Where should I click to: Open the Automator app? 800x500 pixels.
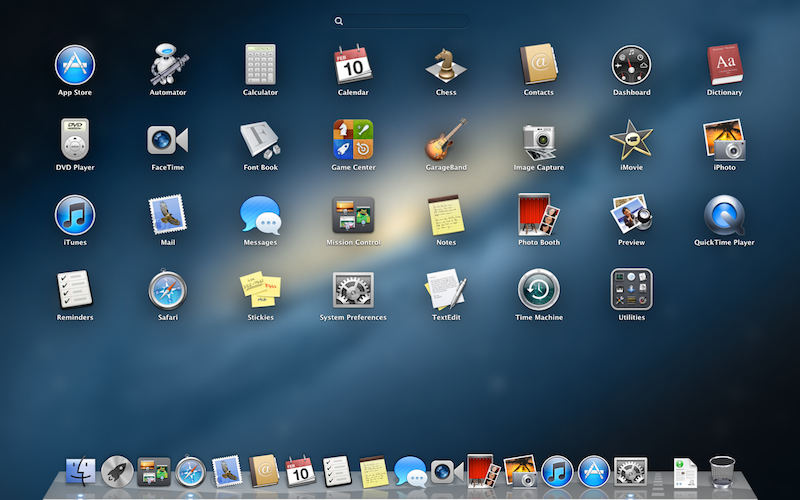pyautogui.click(x=168, y=65)
